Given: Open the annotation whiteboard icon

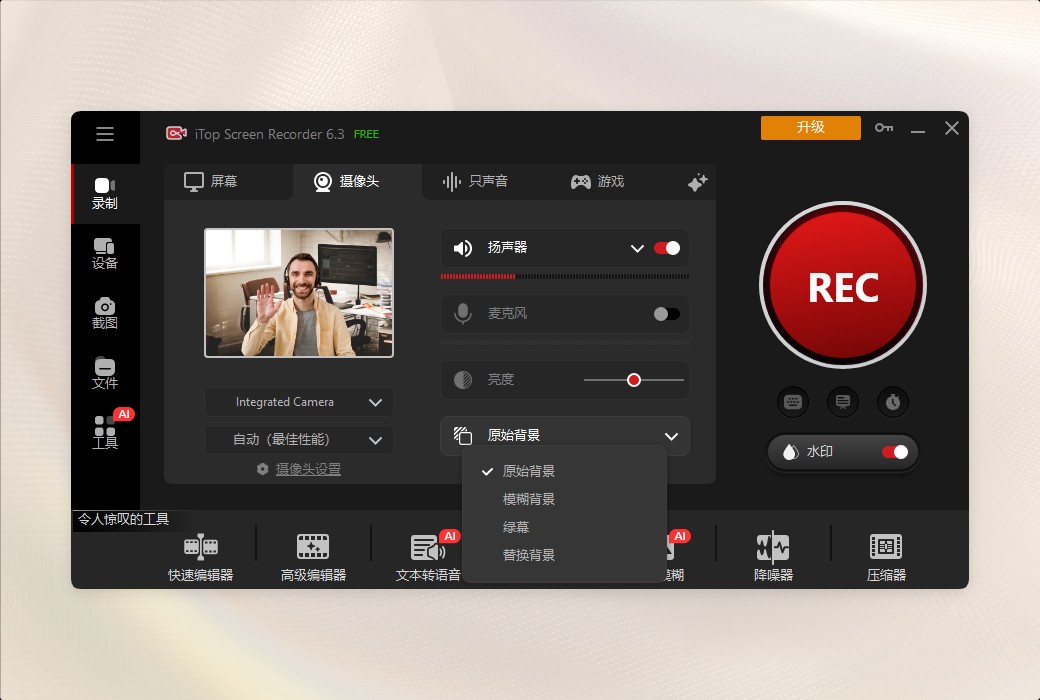Looking at the screenshot, I should pos(843,401).
